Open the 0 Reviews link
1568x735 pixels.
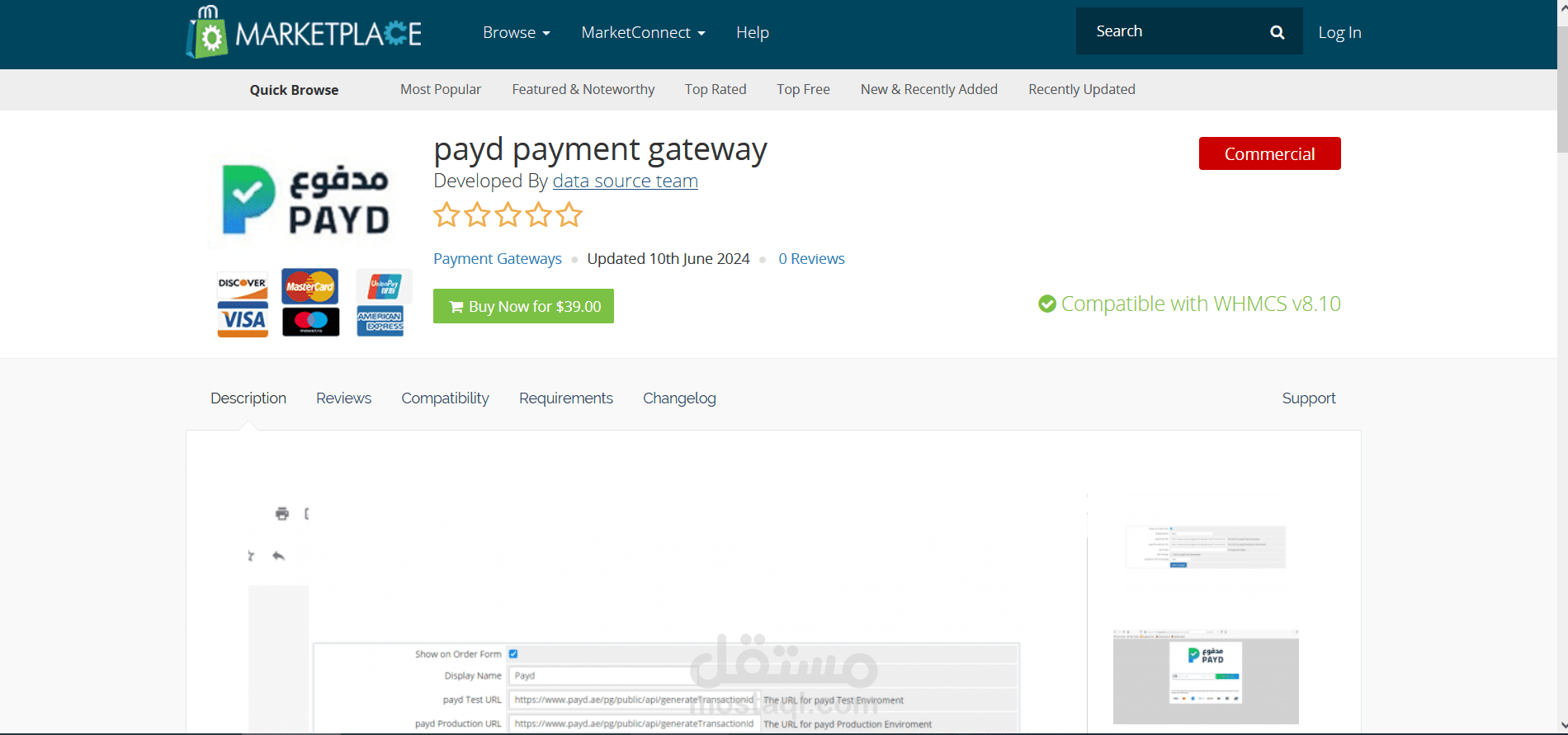coord(811,259)
